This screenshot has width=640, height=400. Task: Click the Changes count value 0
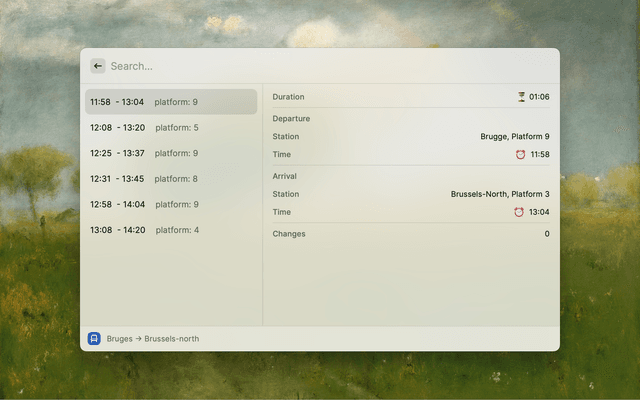(x=546, y=234)
